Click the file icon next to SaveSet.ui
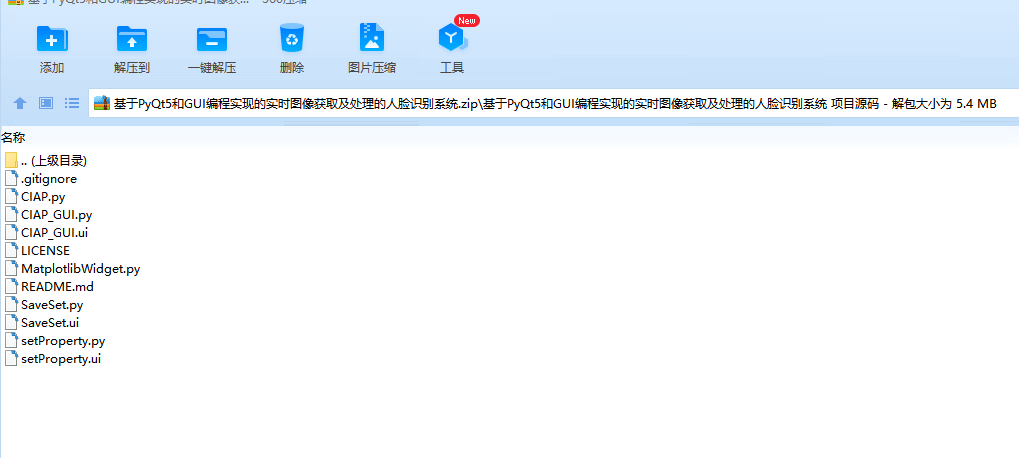Image resolution: width=1019 pixels, height=458 pixels. point(10,322)
